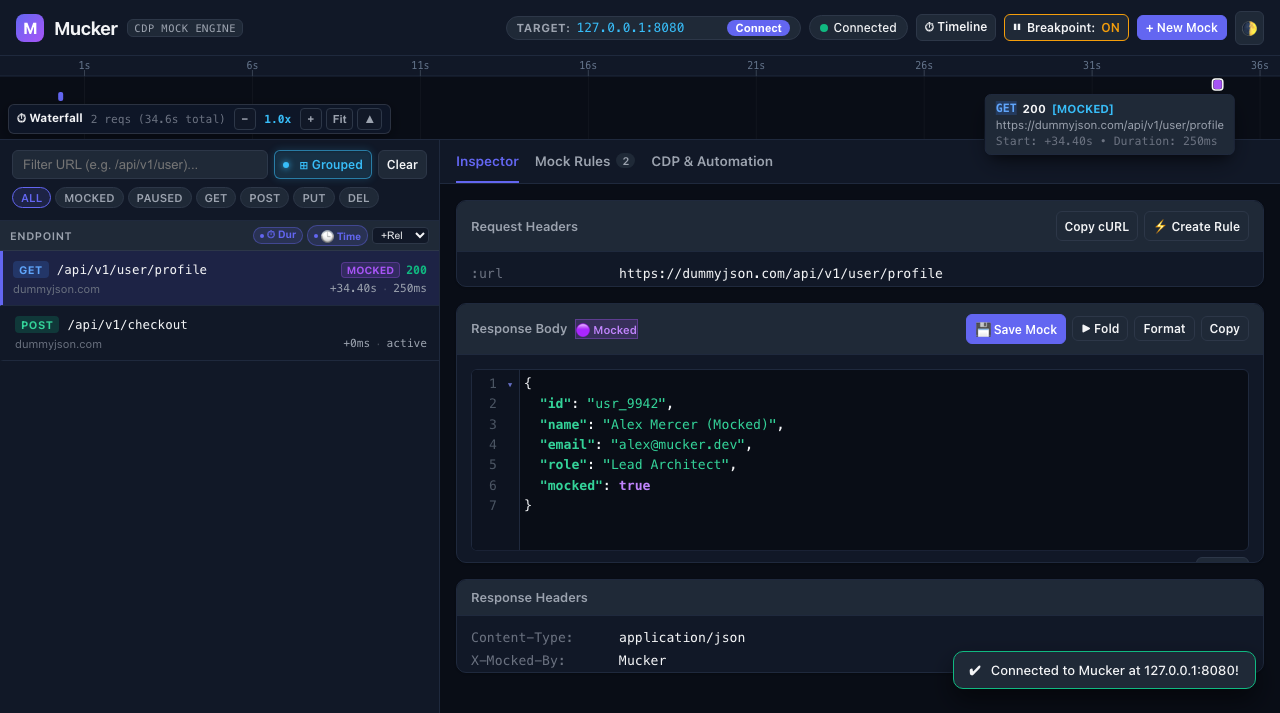This screenshot has height=713, width=1280.
Task: Click the ENDPOINT column header
Action: [41, 236]
